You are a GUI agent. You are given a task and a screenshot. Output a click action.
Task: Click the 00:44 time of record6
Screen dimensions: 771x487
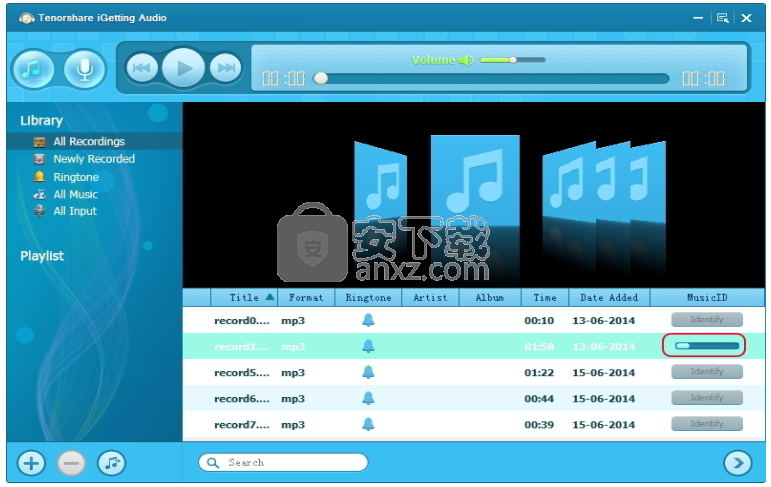click(x=539, y=399)
